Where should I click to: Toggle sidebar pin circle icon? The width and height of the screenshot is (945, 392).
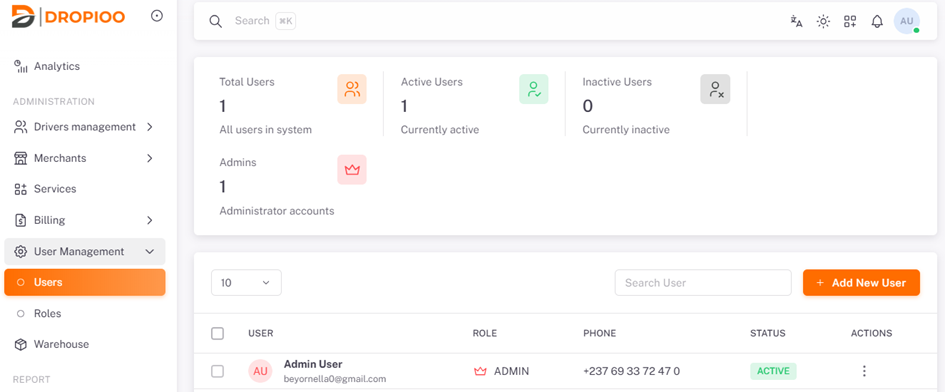[157, 16]
